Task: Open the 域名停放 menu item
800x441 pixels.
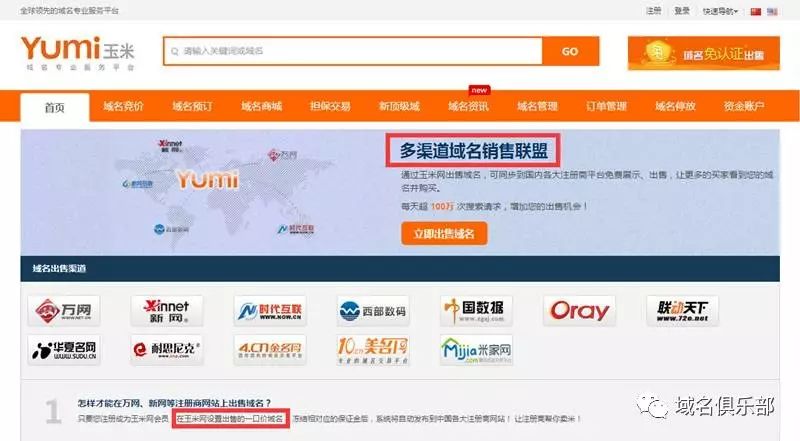Action: click(x=676, y=106)
